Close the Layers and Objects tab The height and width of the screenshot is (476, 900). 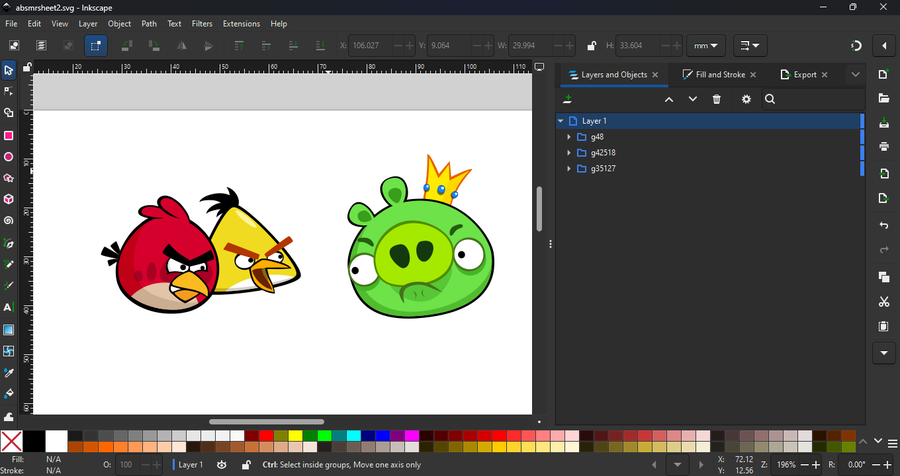(x=655, y=75)
